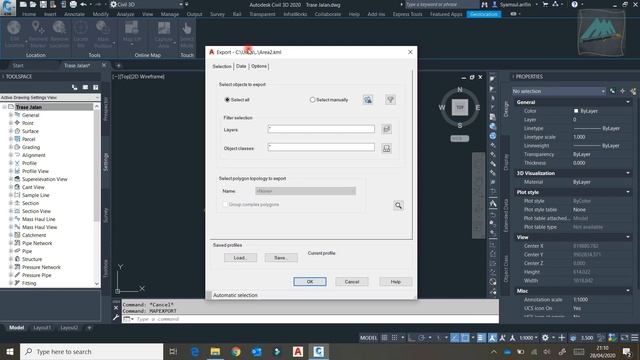Screen dimensions: 640x360
Task: Switch to the Selection tab
Action: [222, 66]
